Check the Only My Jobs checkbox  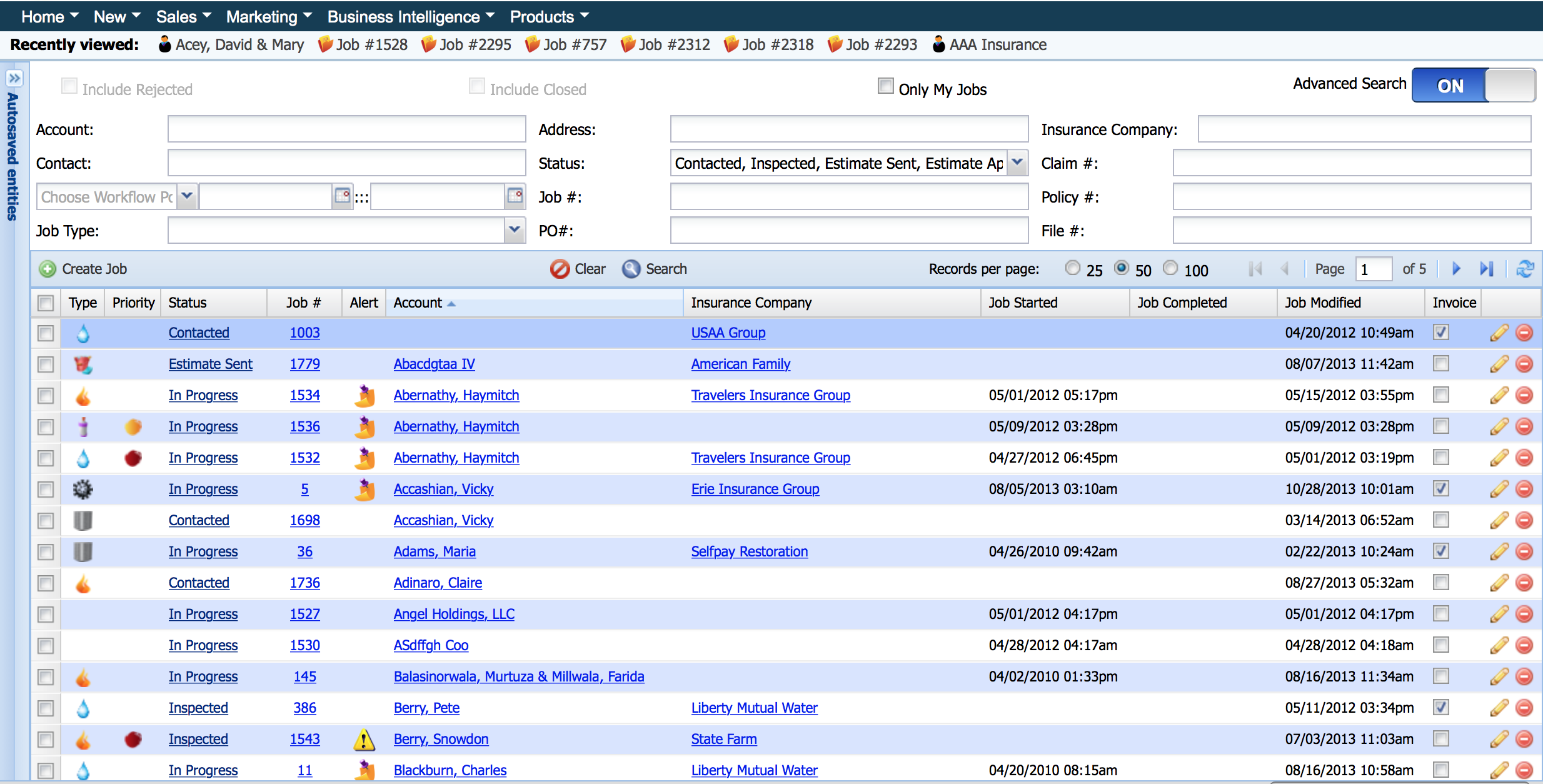point(885,86)
